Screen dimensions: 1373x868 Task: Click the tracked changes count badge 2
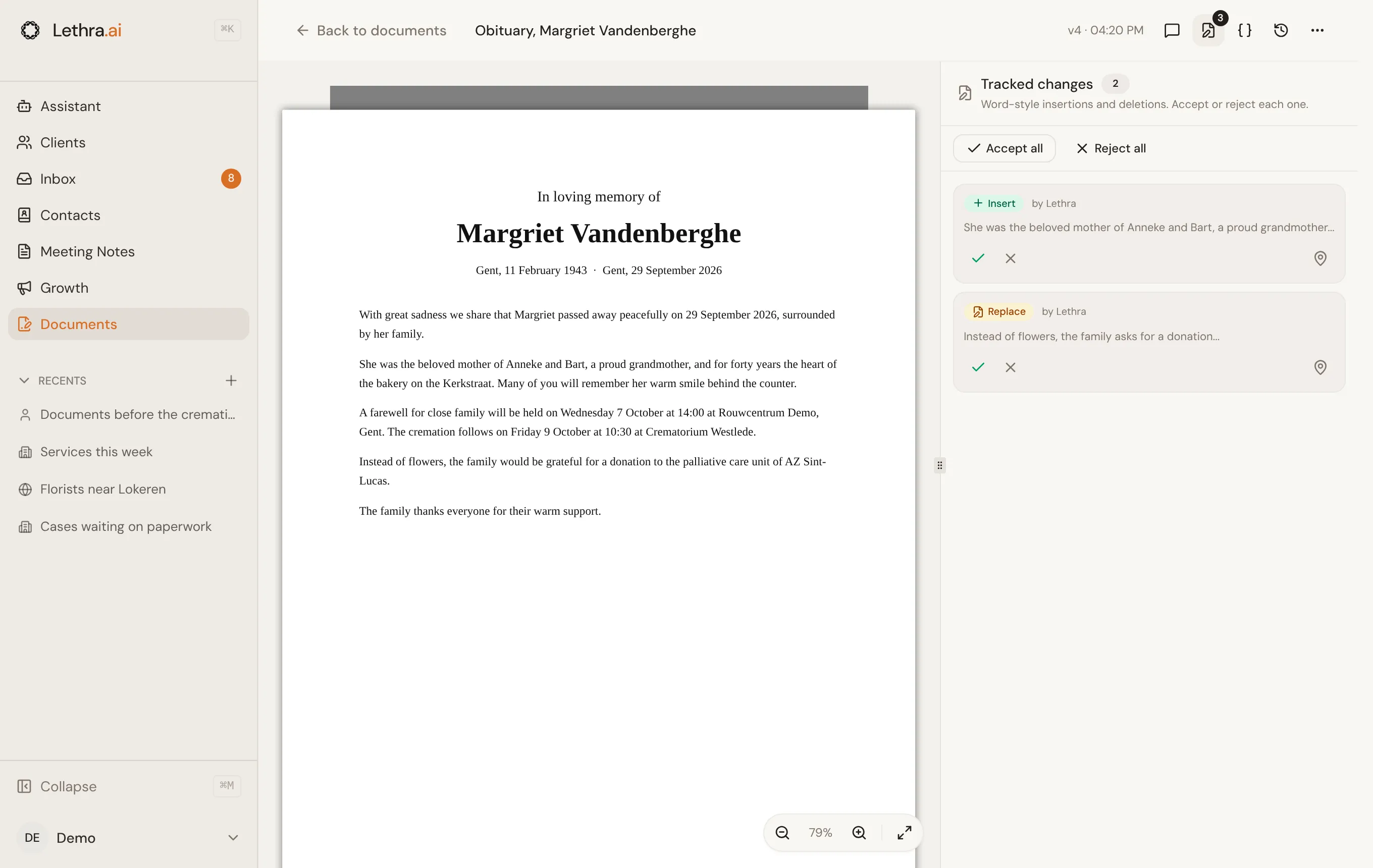coord(1115,83)
